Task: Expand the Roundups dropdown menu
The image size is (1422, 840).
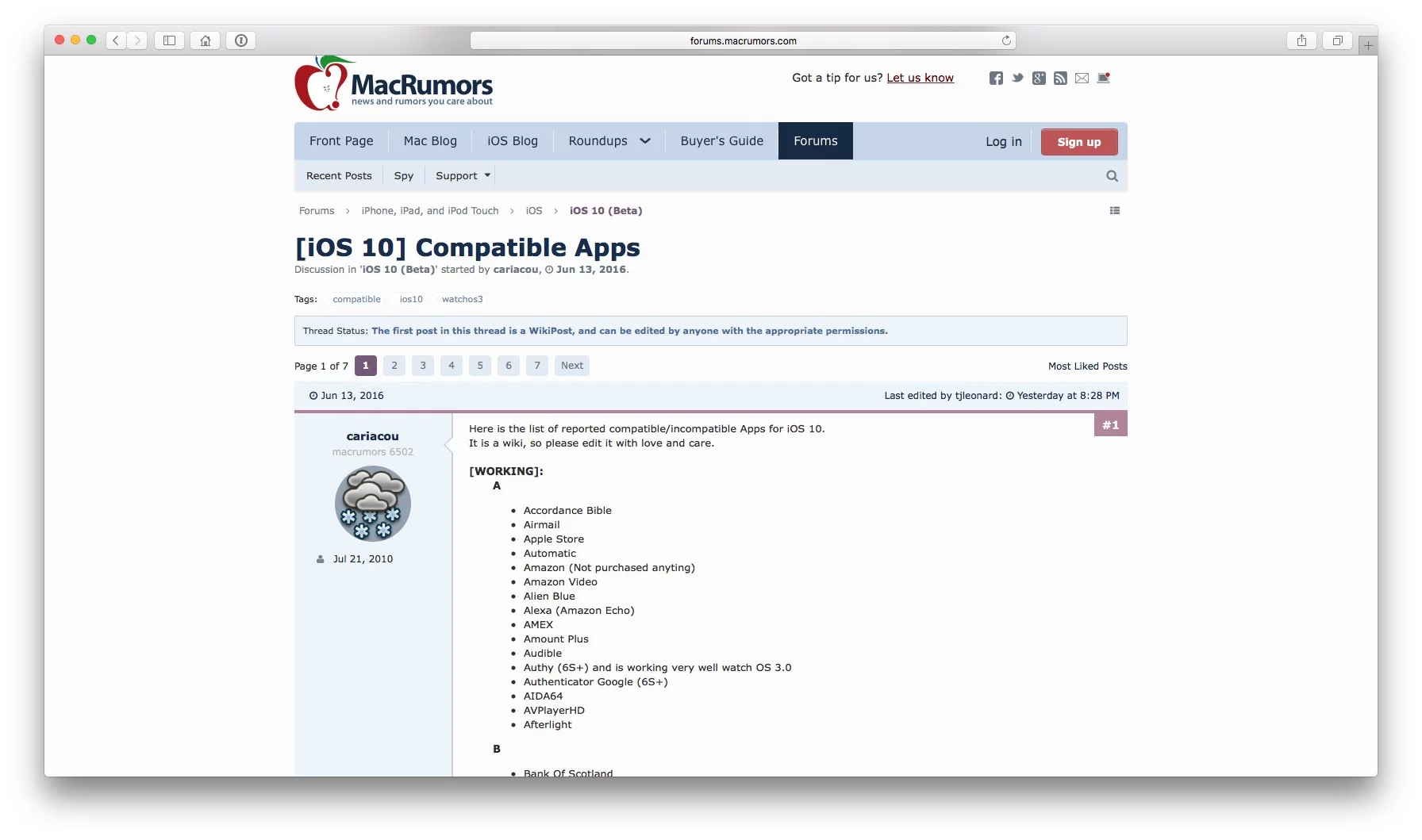Action: point(609,141)
